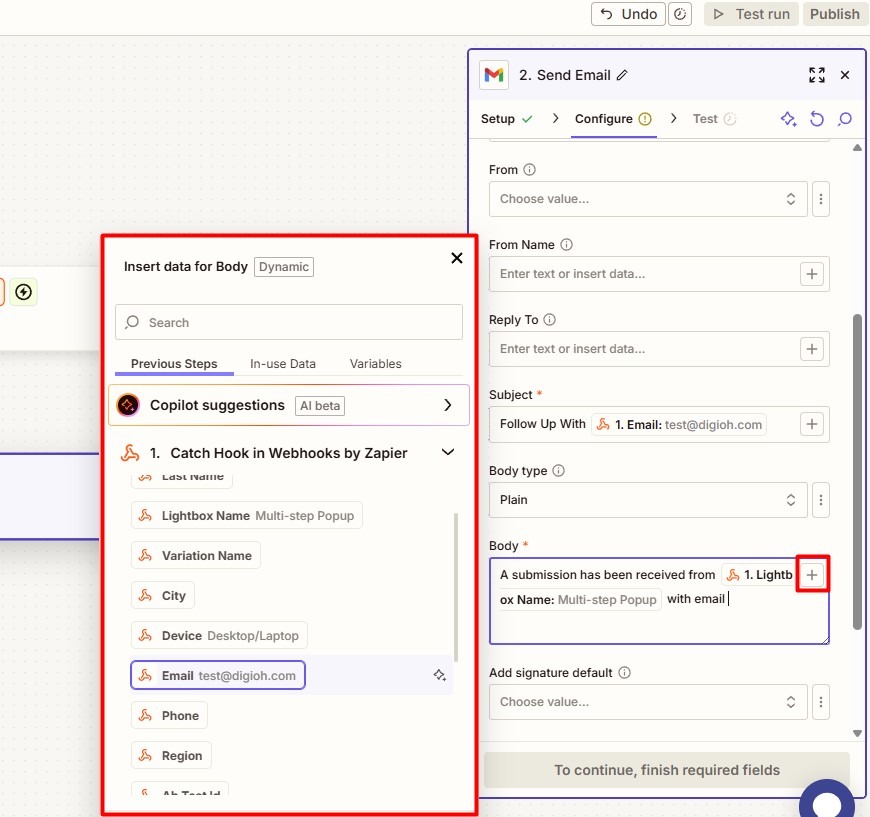The image size is (870, 817).
Task: Click the sparkle icon next to Email item
Action: (x=439, y=676)
